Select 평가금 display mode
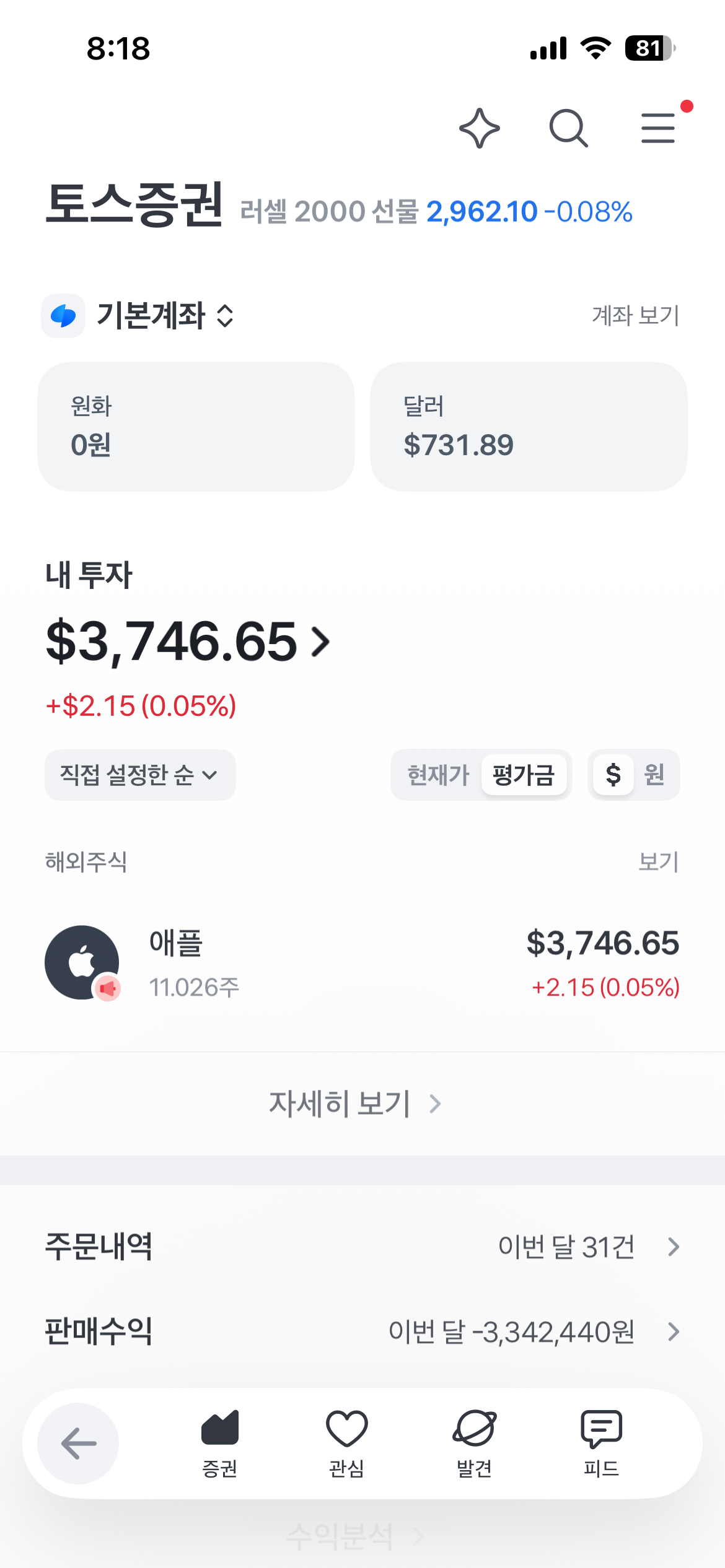 pyautogui.click(x=524, y=775)
